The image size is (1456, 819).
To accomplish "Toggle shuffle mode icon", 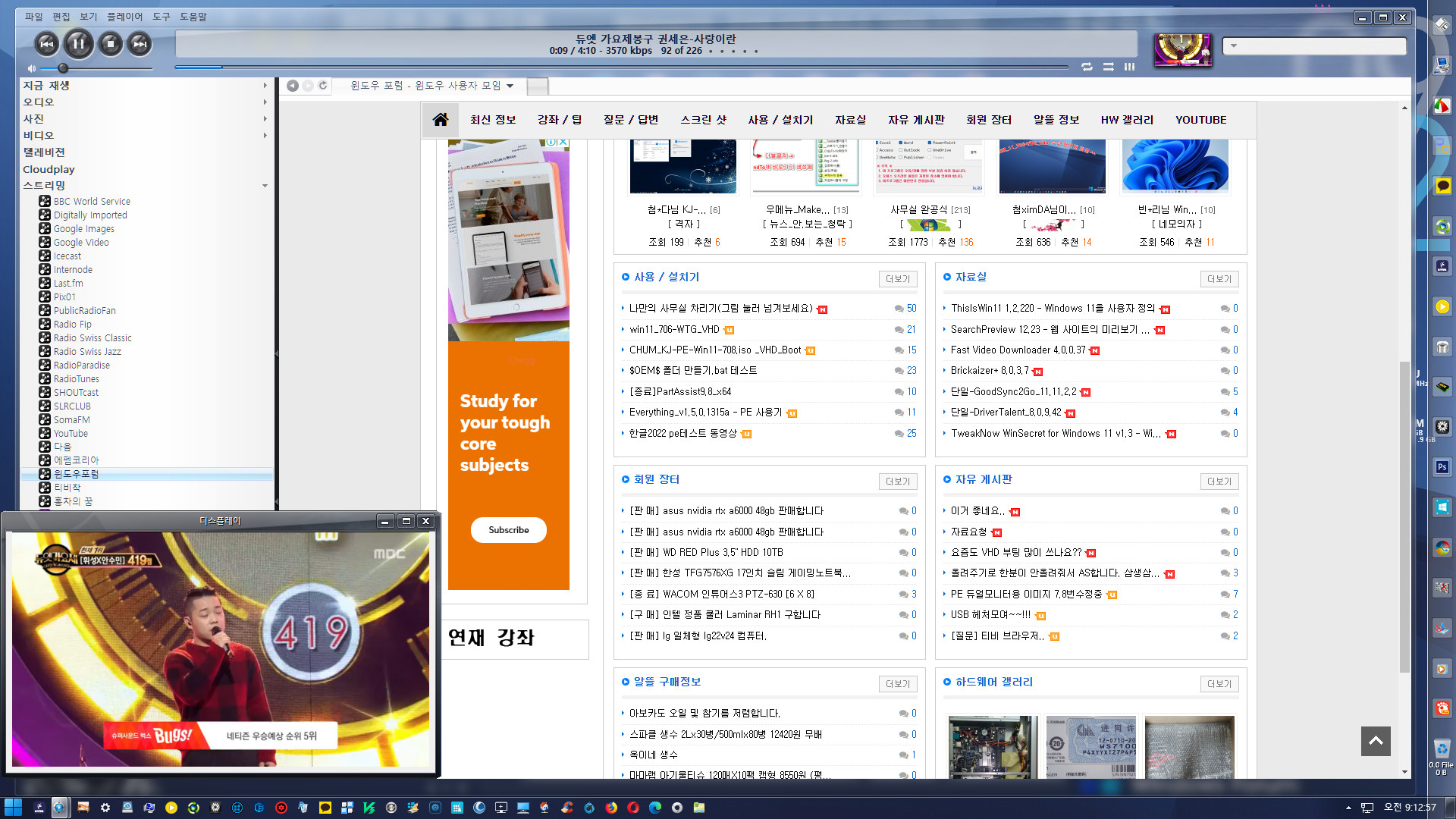I will [1108, 67].
